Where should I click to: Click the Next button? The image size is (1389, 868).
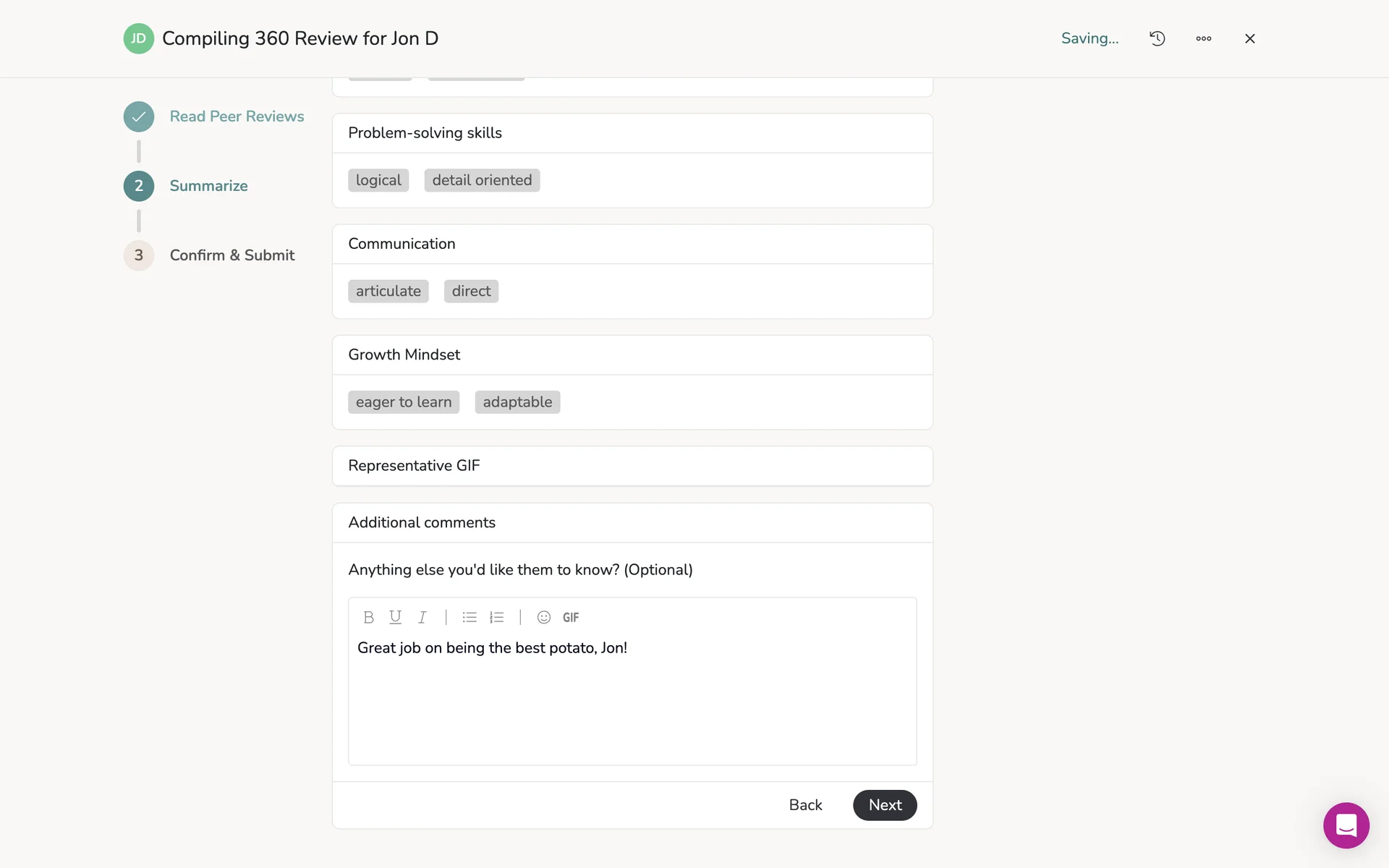885,805
